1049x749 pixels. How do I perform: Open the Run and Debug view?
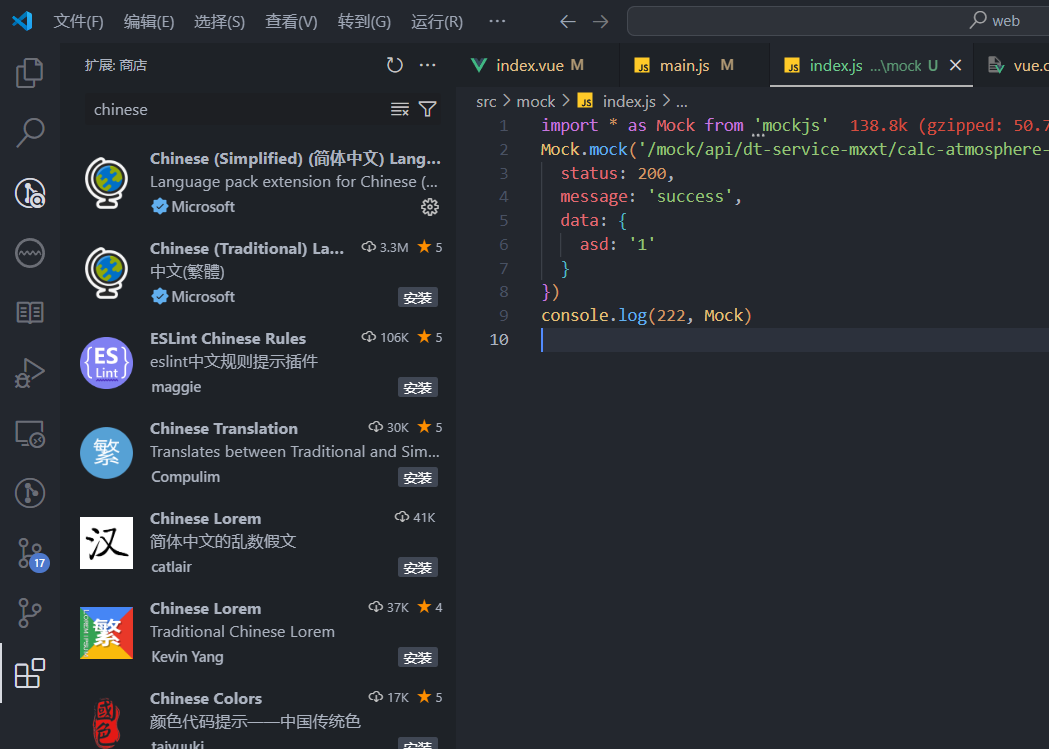(29, 372)
